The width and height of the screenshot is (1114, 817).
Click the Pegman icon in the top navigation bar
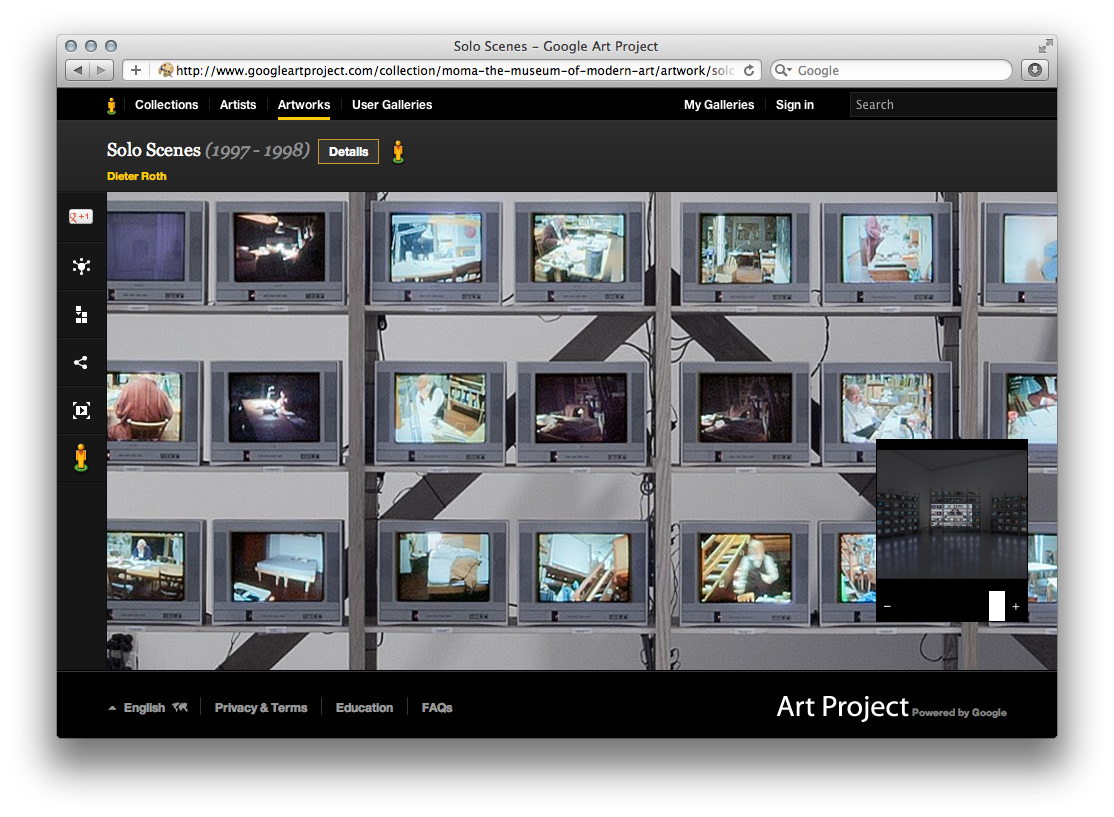[111, 104]
